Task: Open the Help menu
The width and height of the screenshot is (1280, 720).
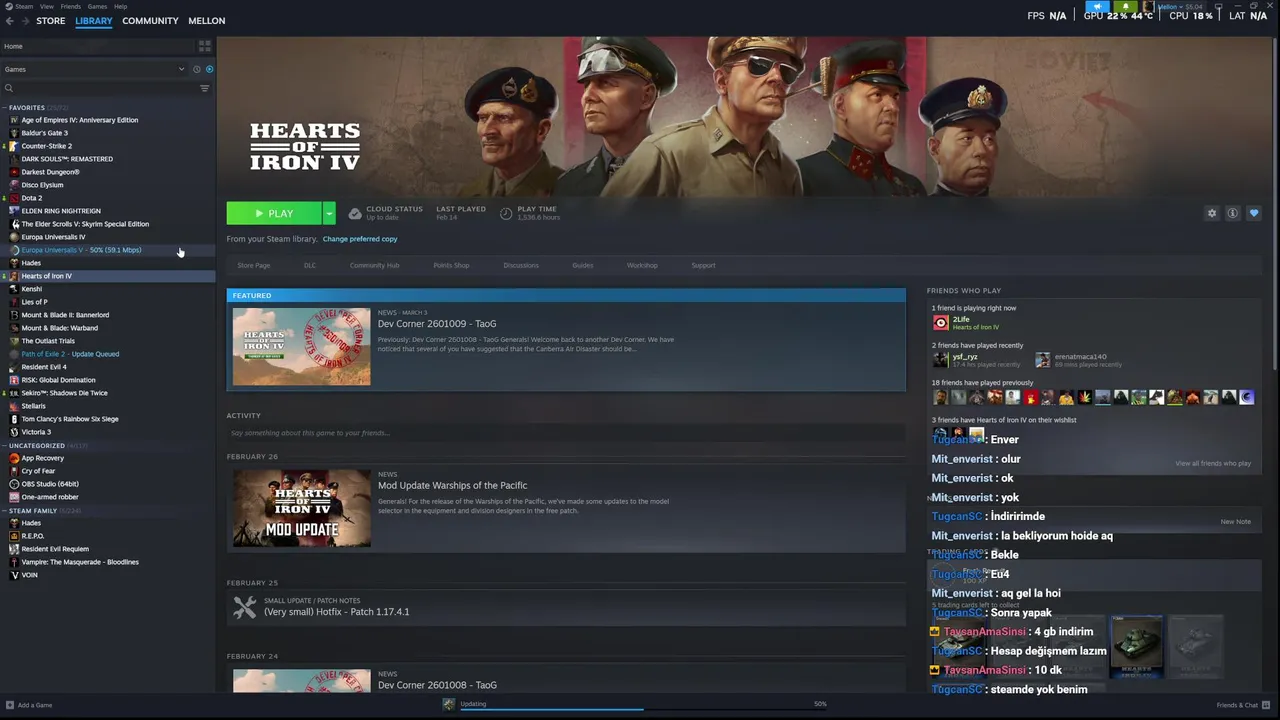Action: click(120, 6)
